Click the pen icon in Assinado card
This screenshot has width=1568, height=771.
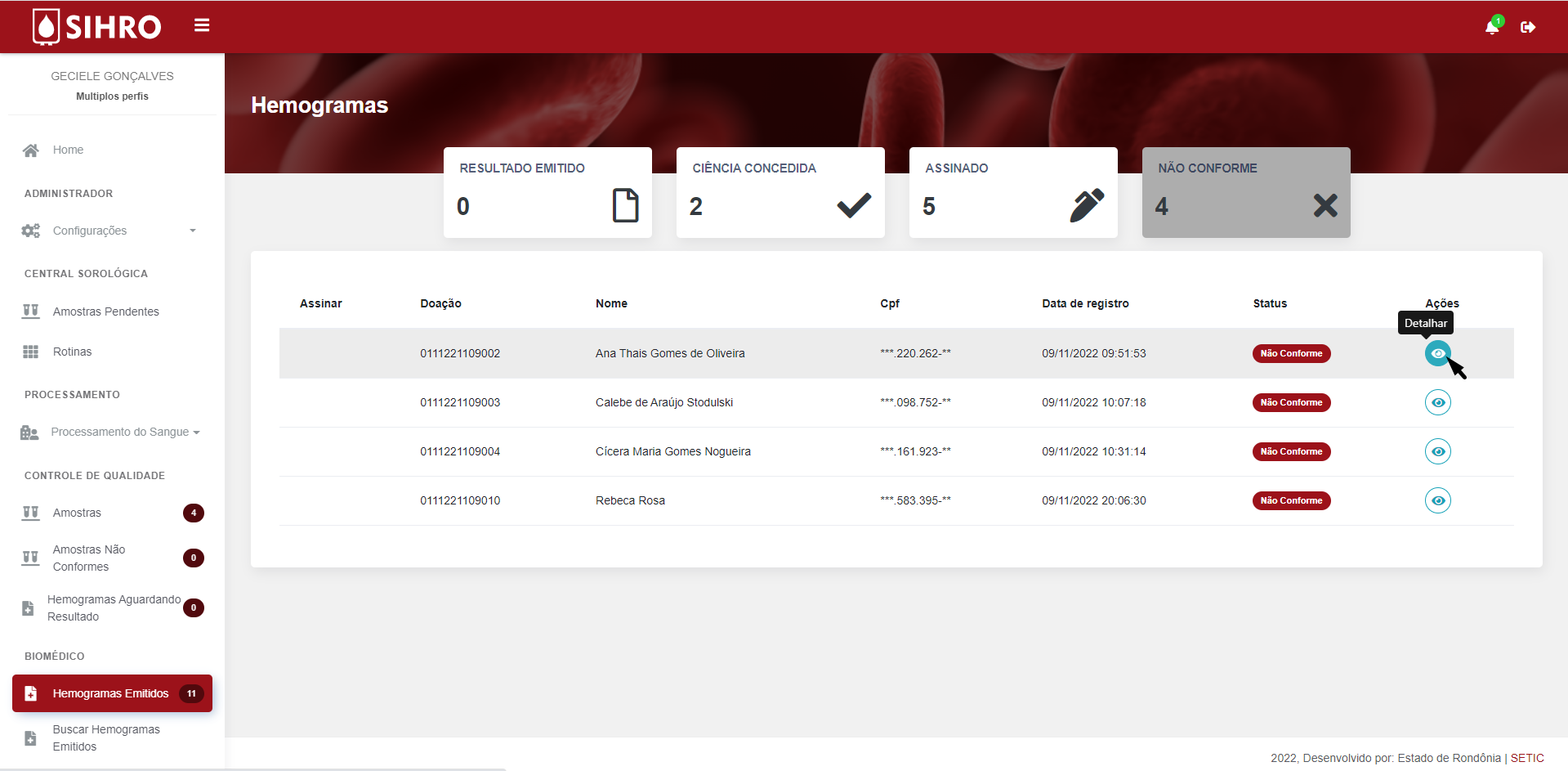tap(1087, 205)
